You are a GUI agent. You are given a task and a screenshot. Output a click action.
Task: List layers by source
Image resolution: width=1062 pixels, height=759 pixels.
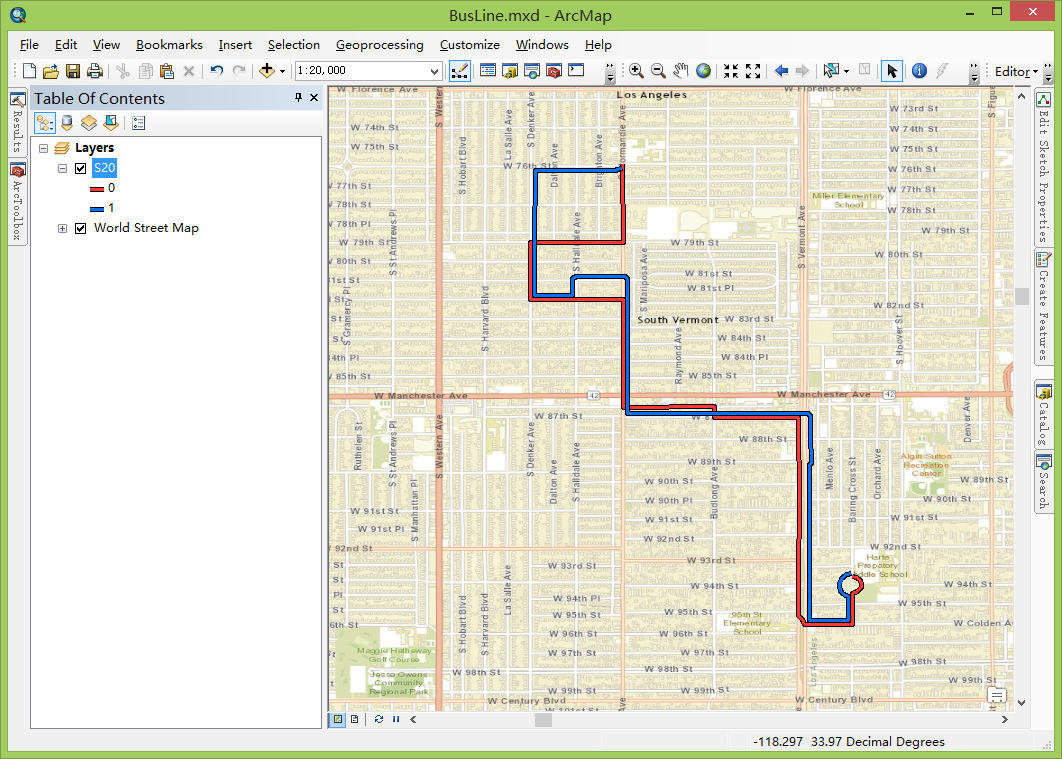click(67, 123)
